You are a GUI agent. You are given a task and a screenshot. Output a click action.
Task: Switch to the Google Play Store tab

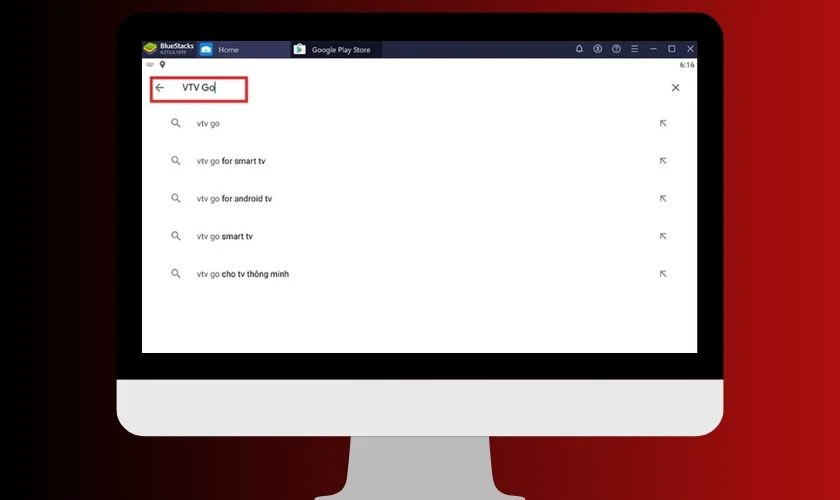point(337,49)
